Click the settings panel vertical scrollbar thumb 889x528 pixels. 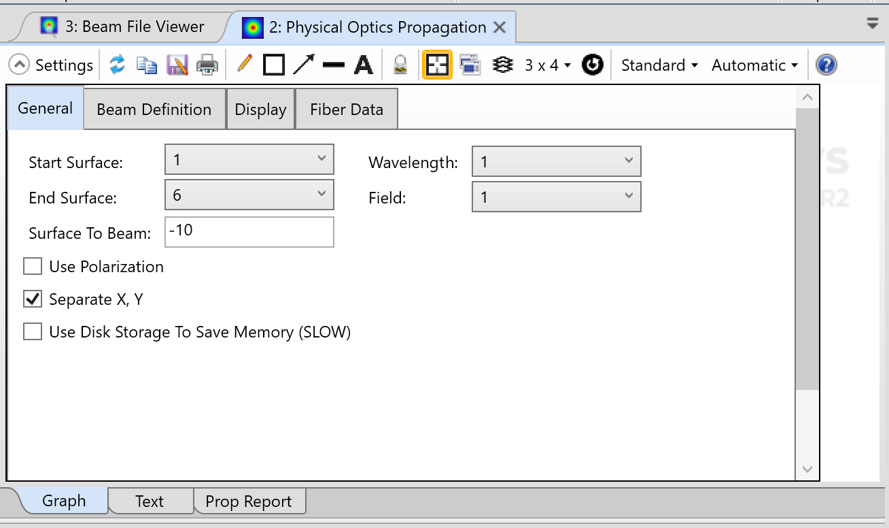pyautogui.click(x=807, y=249)
